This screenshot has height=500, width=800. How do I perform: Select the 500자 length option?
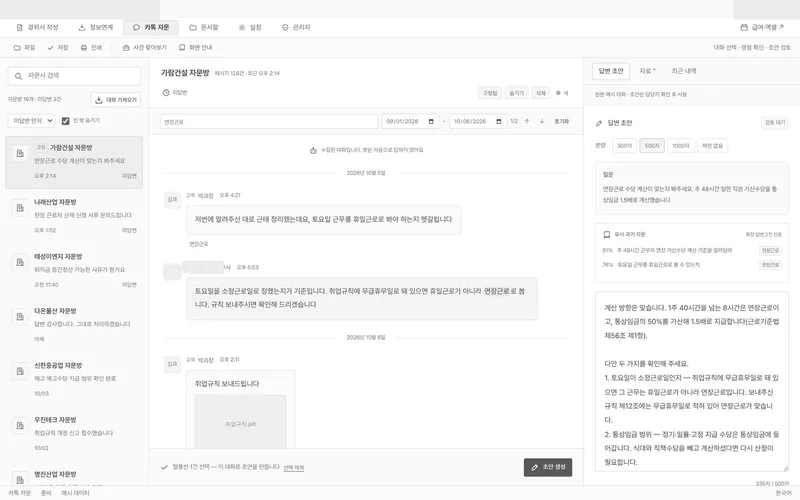(652, 146)
